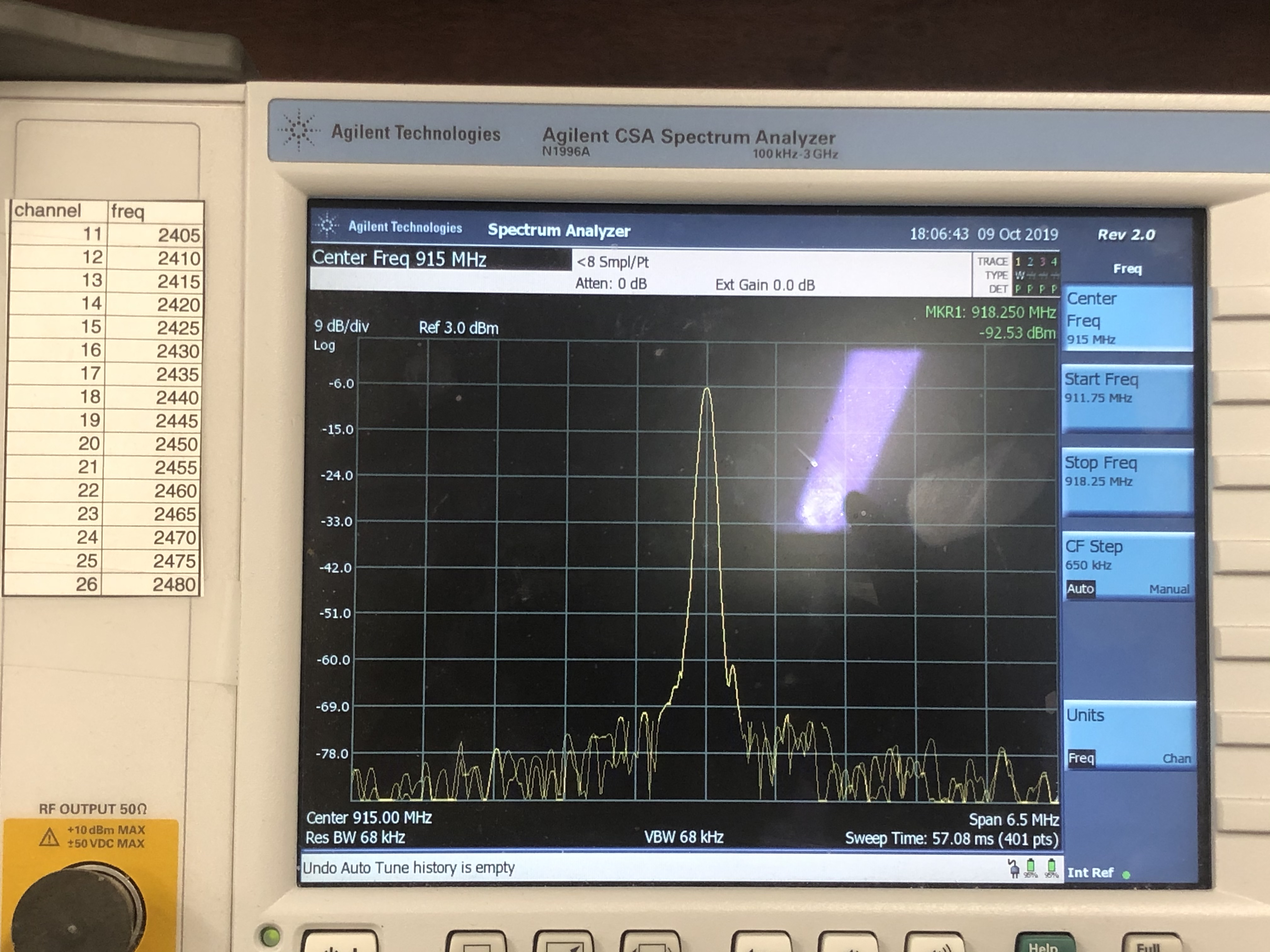Click the Atten: 0 dB readout
The image size is (1270, 952).
click(611, 284)
